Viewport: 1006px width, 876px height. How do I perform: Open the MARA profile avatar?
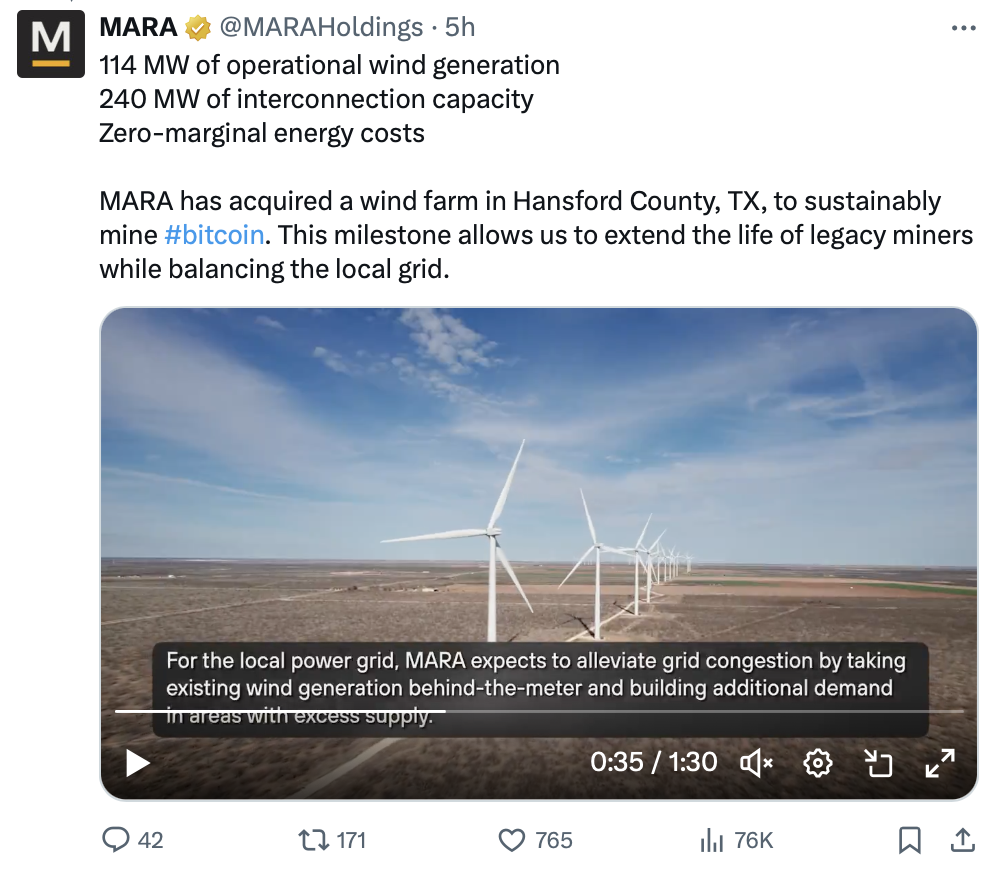point(51,44)
